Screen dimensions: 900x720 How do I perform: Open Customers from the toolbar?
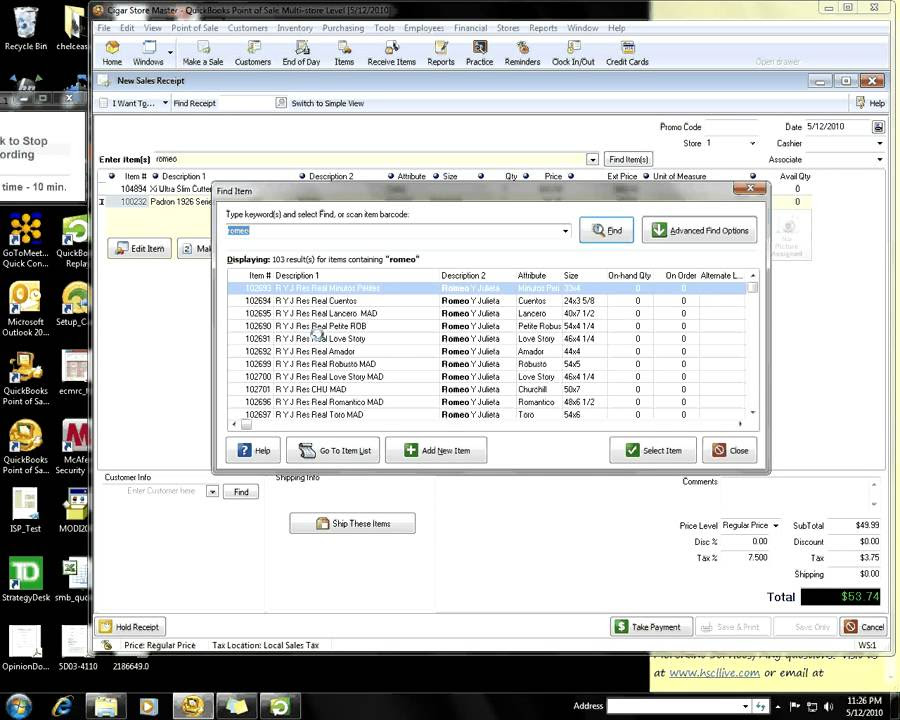click(x=253, y=53)
